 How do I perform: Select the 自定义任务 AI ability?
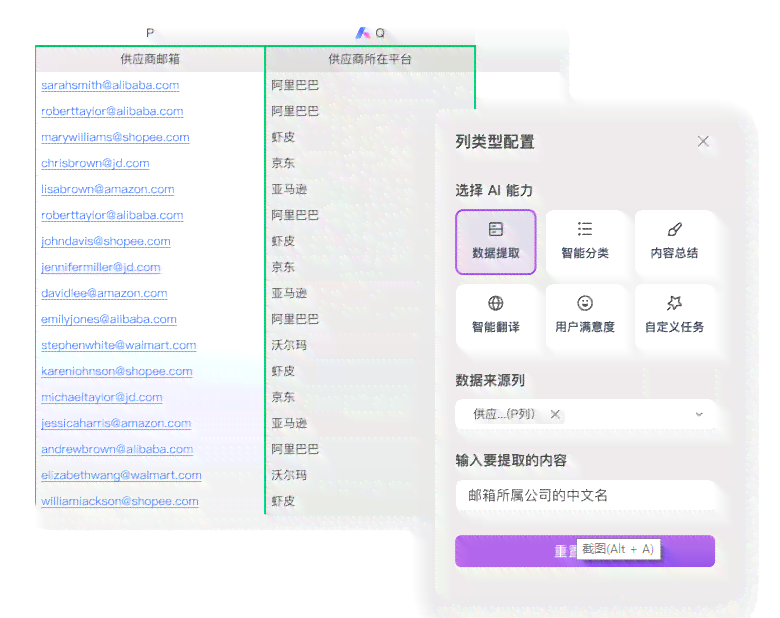point(674,316)
